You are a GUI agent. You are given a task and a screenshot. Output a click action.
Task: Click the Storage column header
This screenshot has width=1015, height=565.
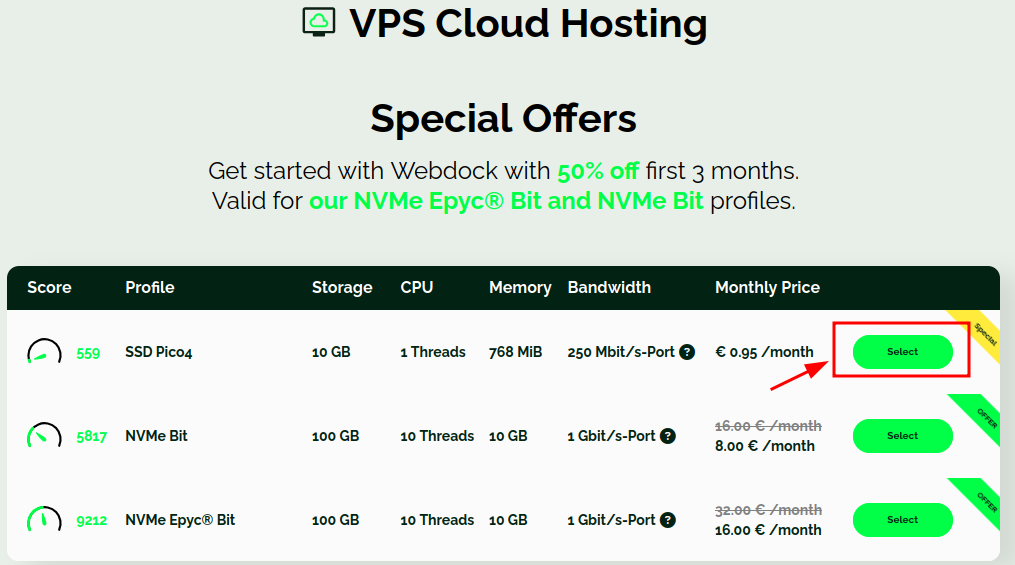tap(342, 288)
